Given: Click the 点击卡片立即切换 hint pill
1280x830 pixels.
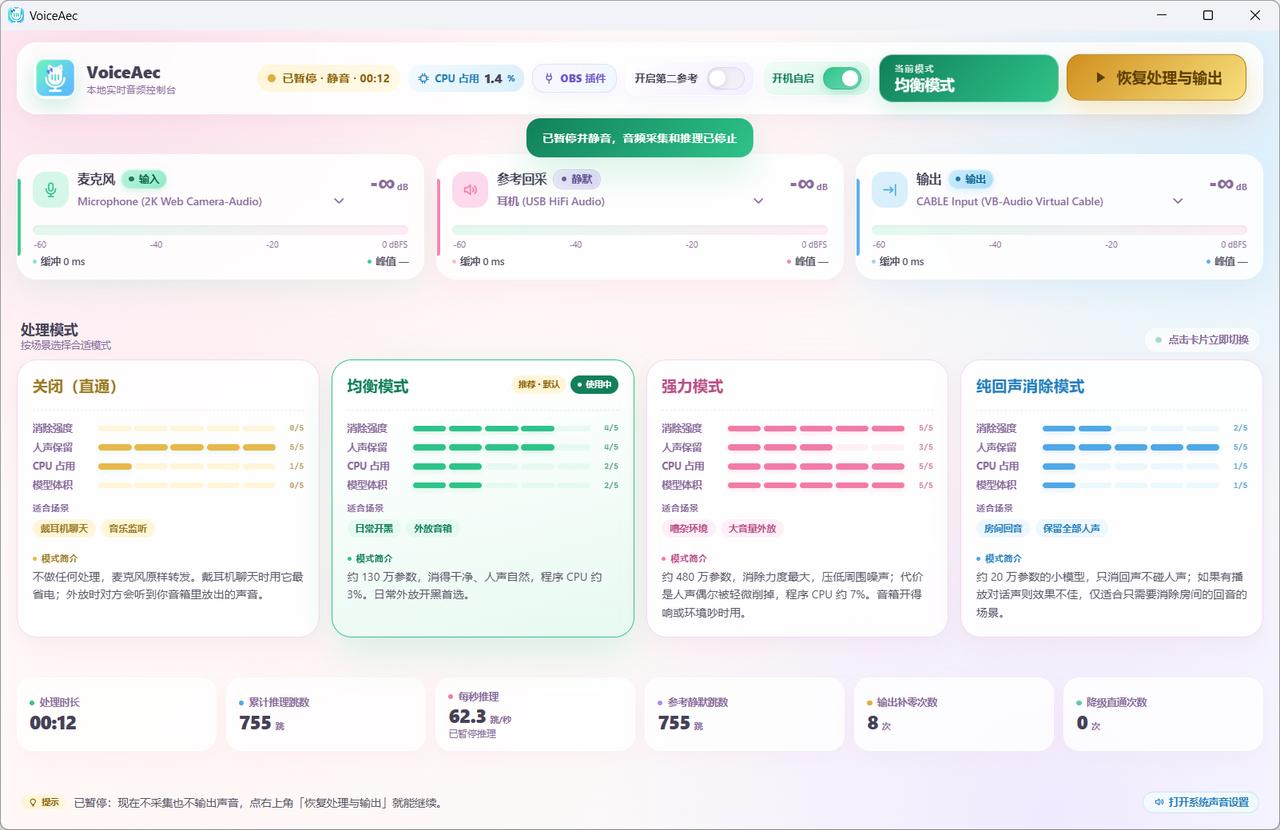Looking at the screenshot, I should pyautogui.click(x=1202, y=340).
